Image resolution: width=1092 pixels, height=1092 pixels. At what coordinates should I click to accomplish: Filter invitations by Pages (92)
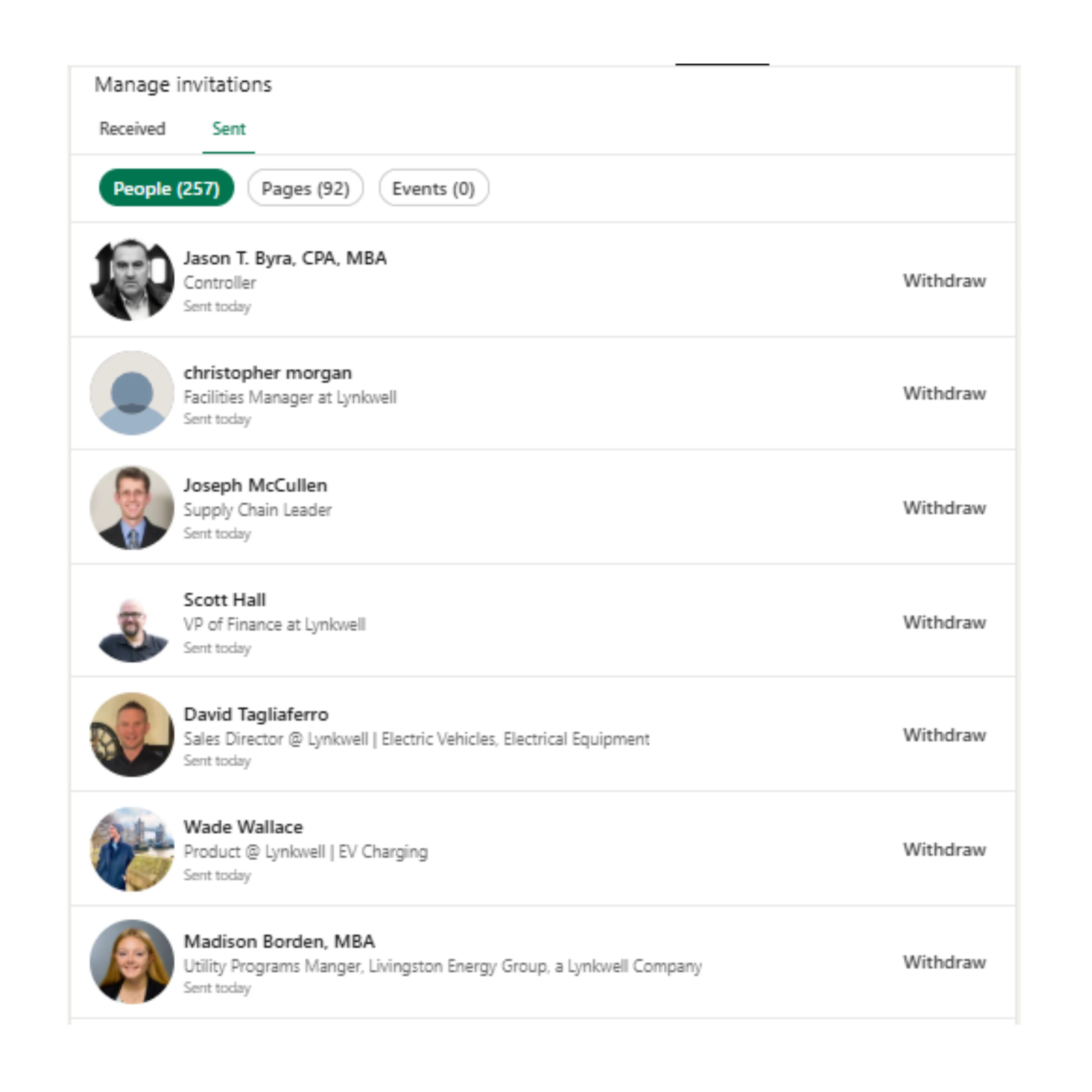point(305,188)
